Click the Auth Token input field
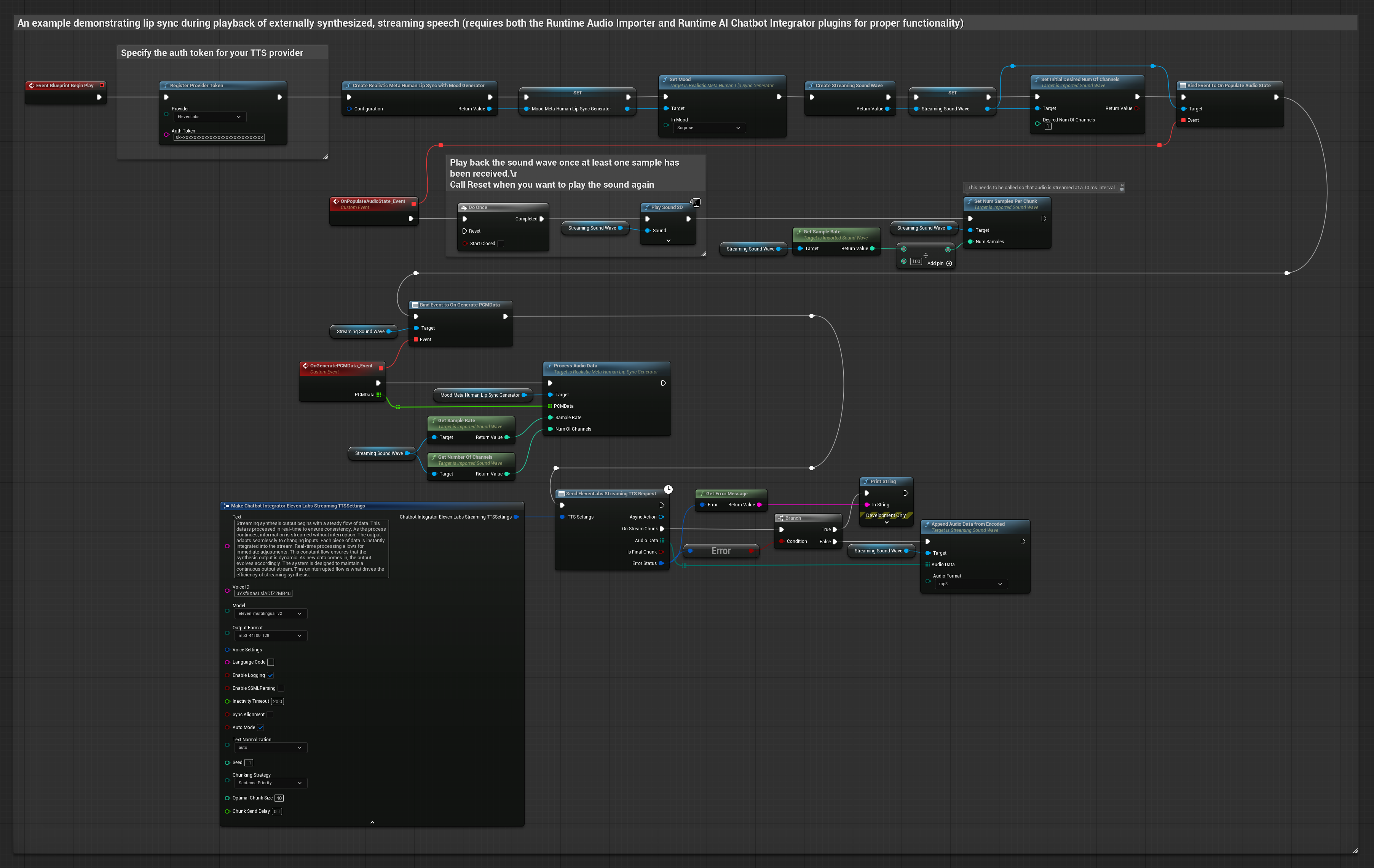1374x868 pixels. coord(219,137)
